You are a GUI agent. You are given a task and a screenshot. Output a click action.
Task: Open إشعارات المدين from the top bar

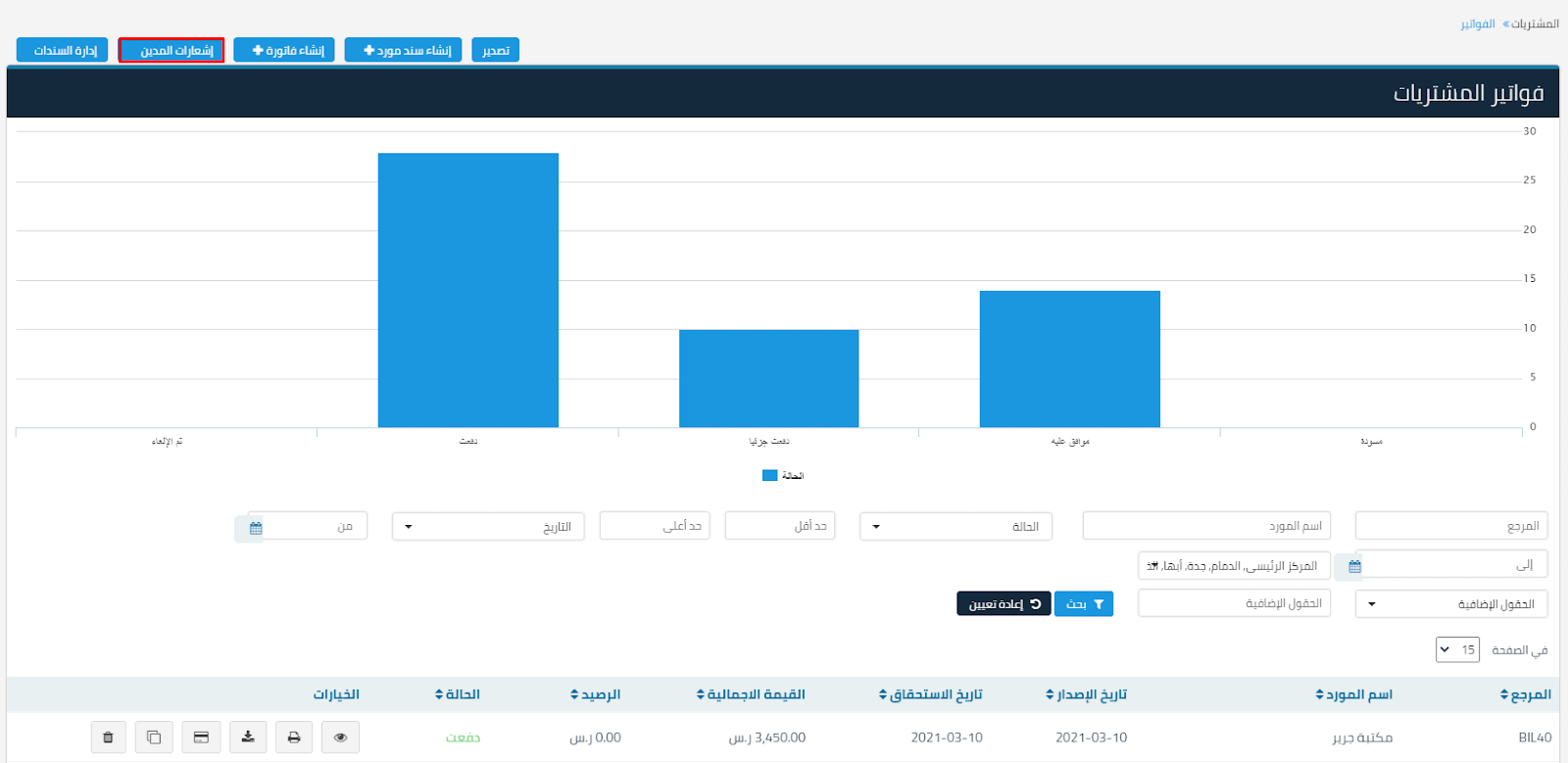(171, 50)
